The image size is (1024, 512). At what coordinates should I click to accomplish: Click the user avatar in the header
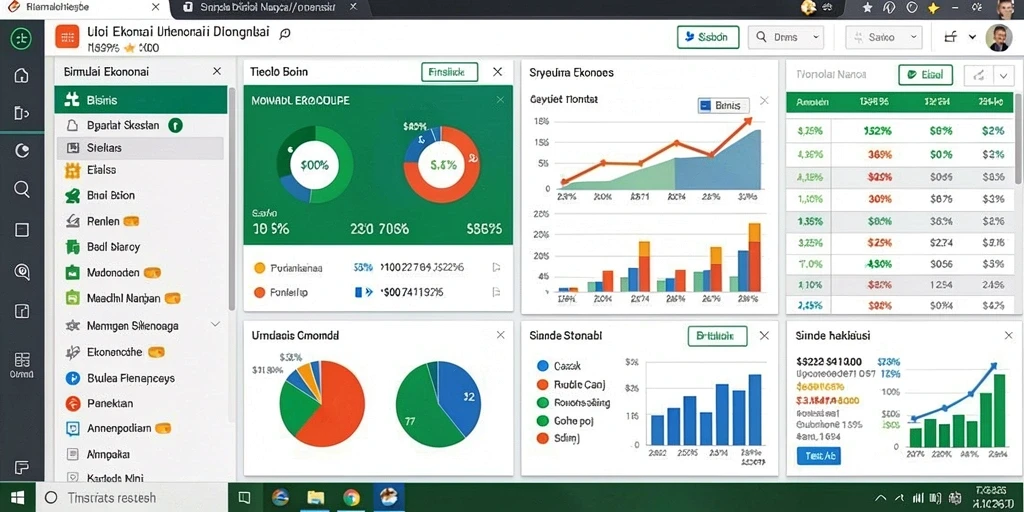997,37
